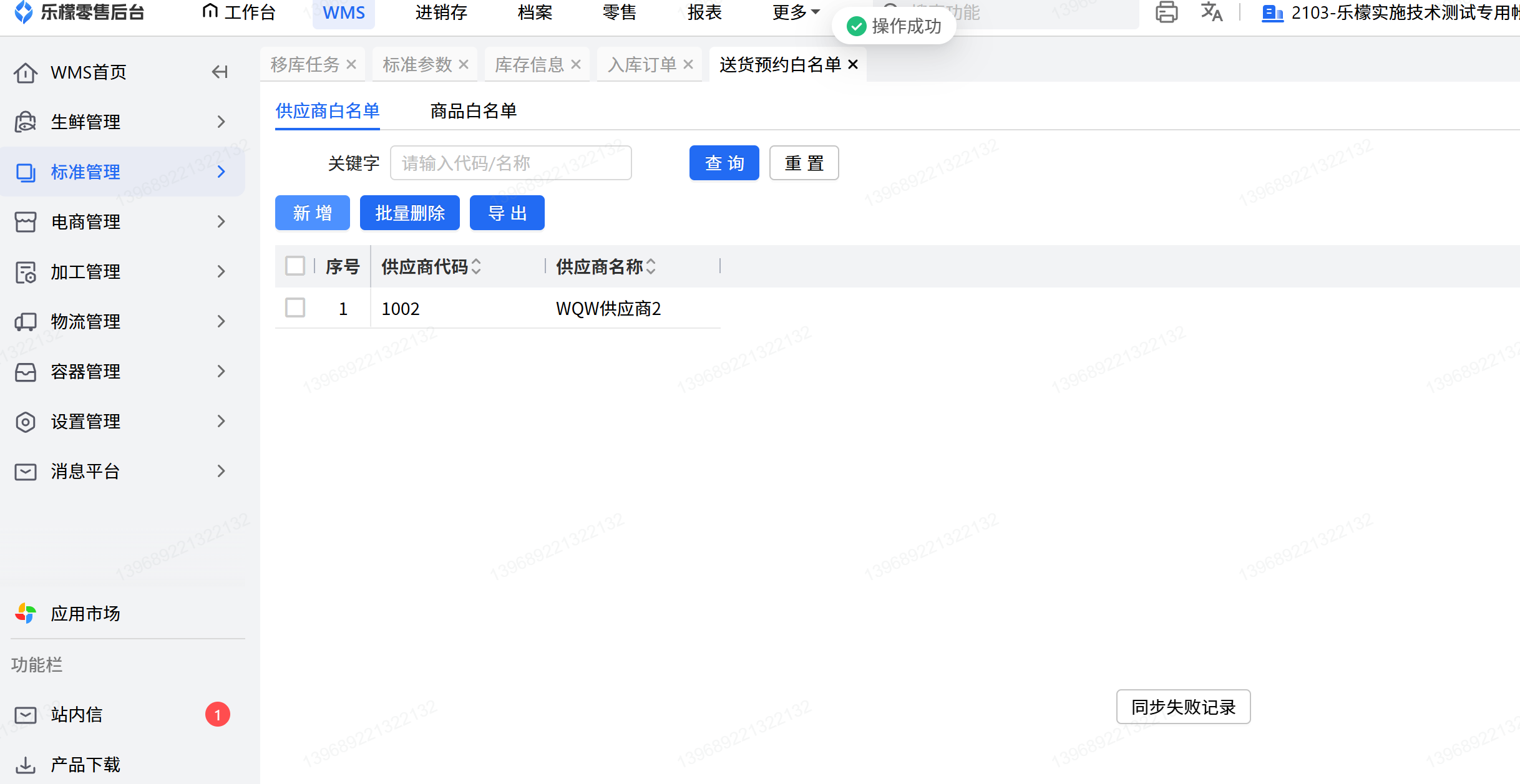Click the 新增 add button
This screenshot has width=1520, height=784.
click(x=313, y=213)
